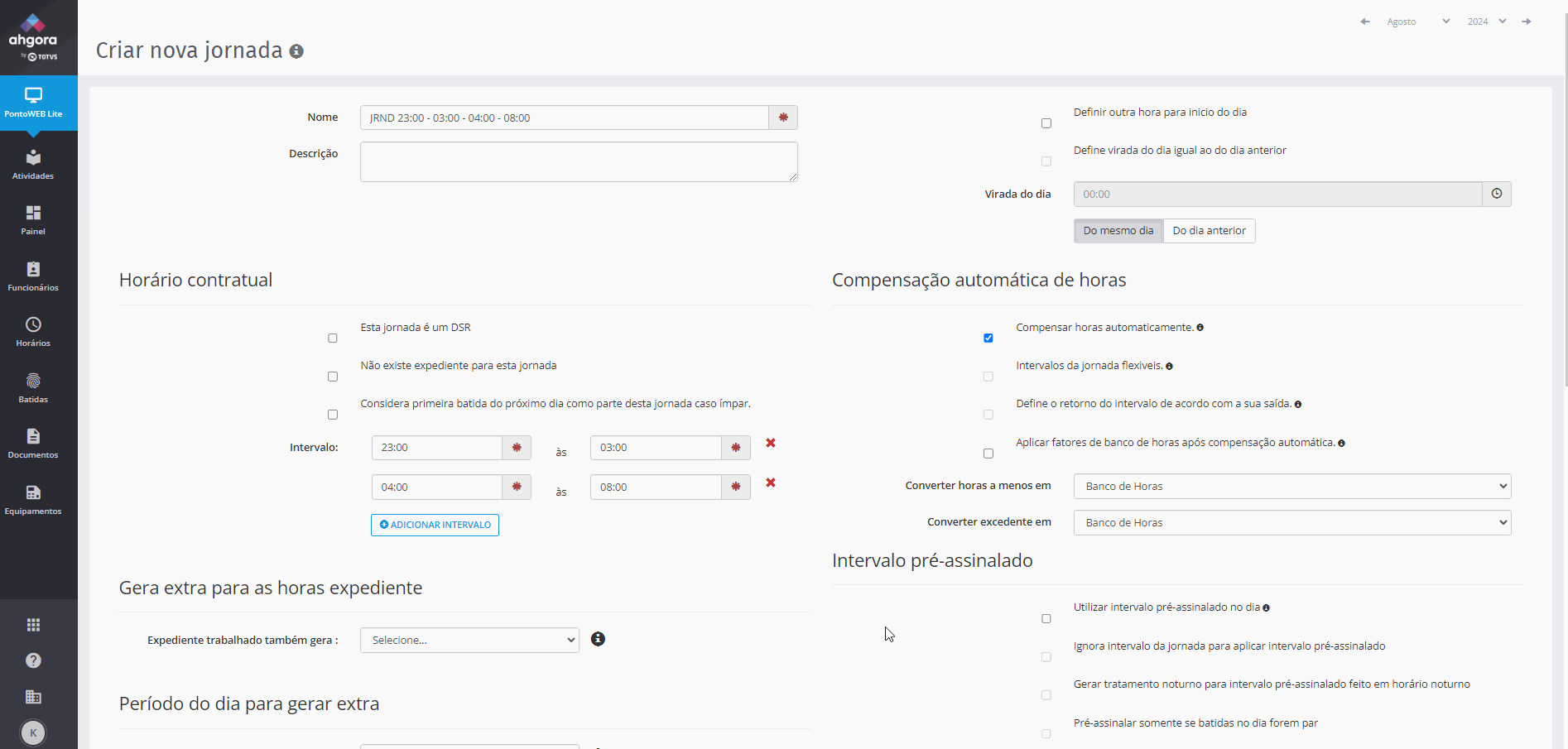Open Converter excedente em dropdown
The image size is (1568, 749).
point(1292,522)
